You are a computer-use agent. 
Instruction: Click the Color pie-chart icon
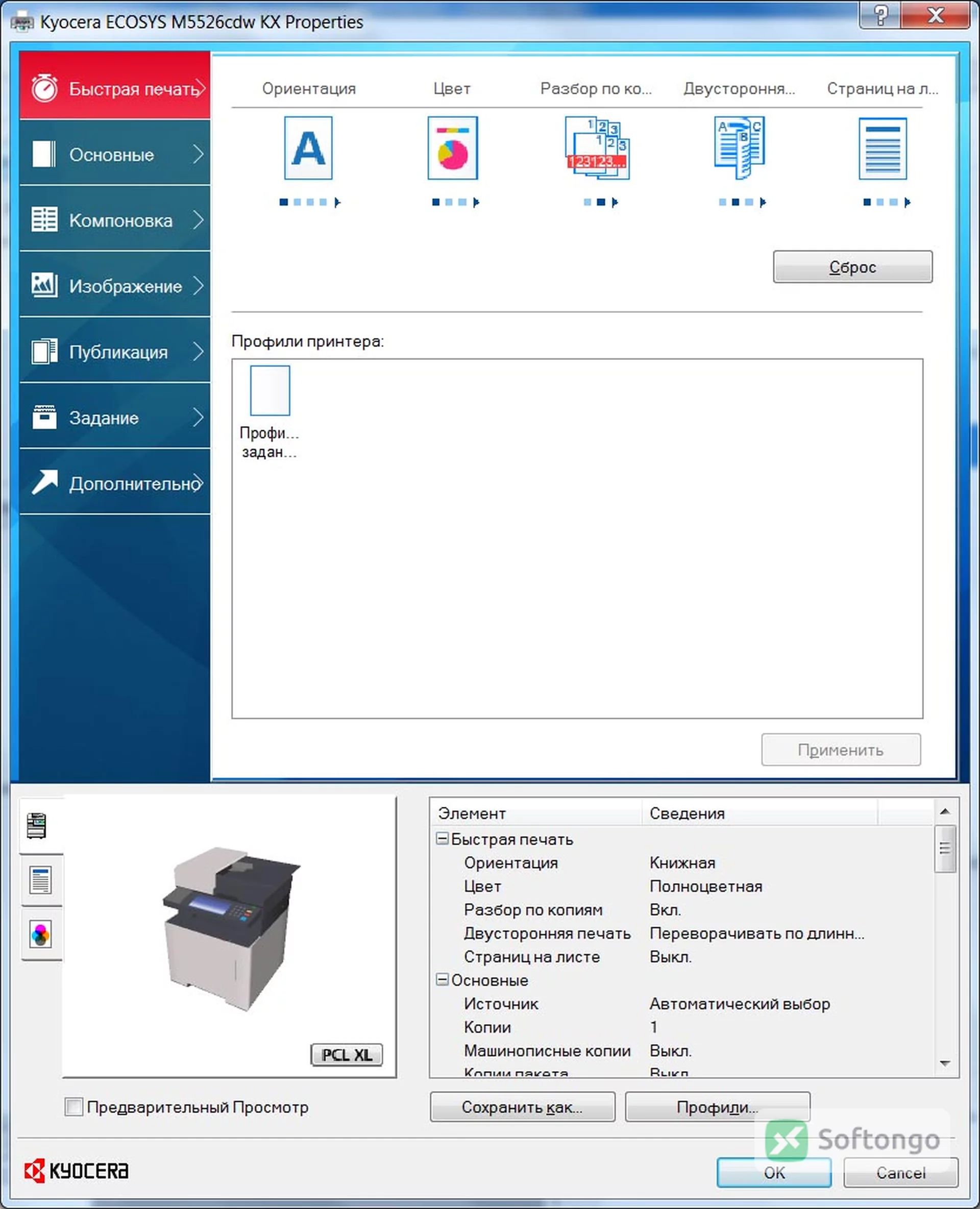[x=453, y=148]
